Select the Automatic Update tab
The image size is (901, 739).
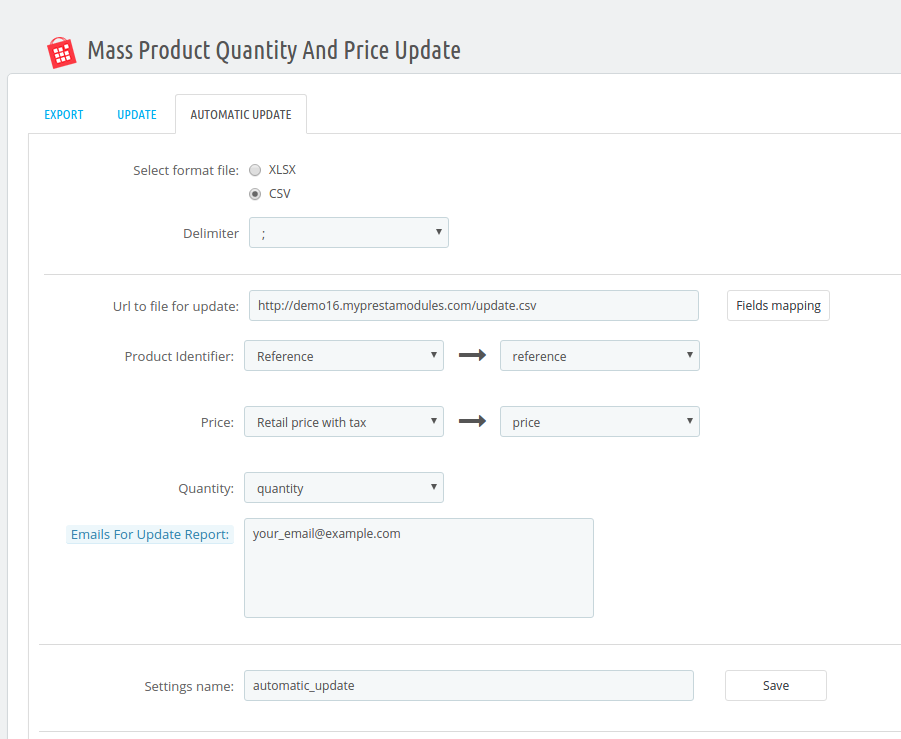(x=241, y=114)
